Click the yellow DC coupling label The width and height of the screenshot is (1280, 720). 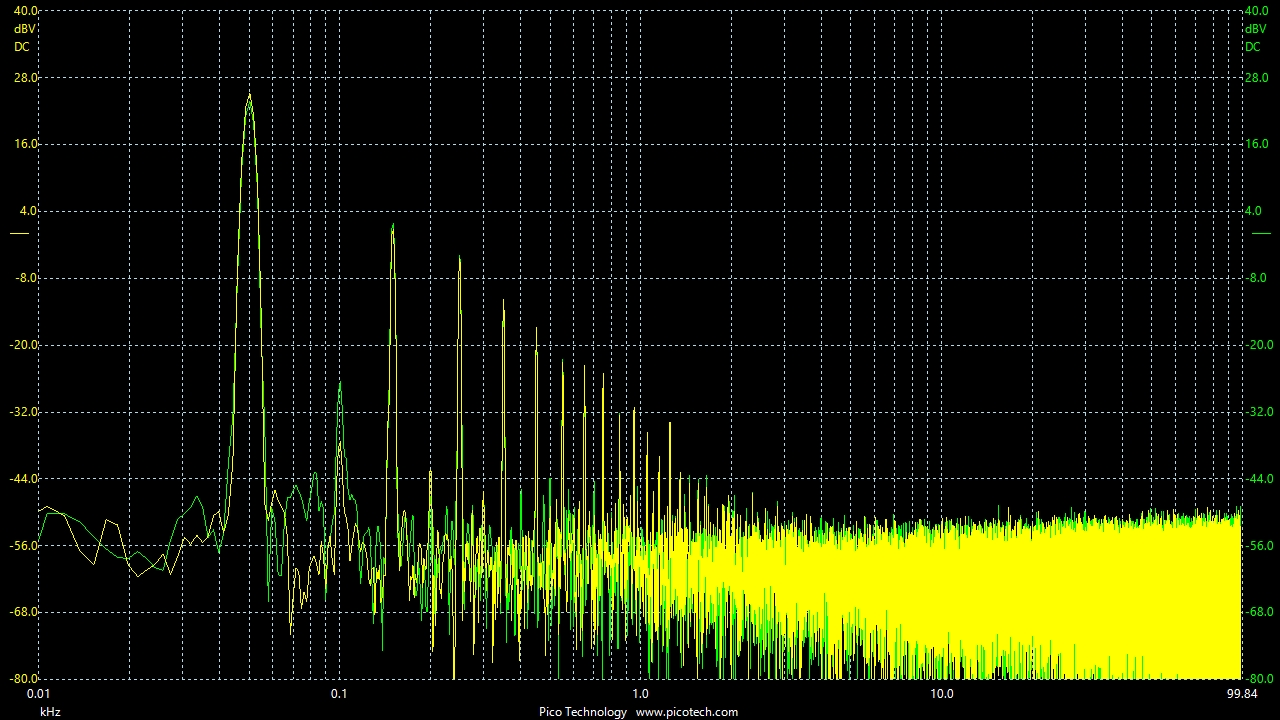coord(21,47)
